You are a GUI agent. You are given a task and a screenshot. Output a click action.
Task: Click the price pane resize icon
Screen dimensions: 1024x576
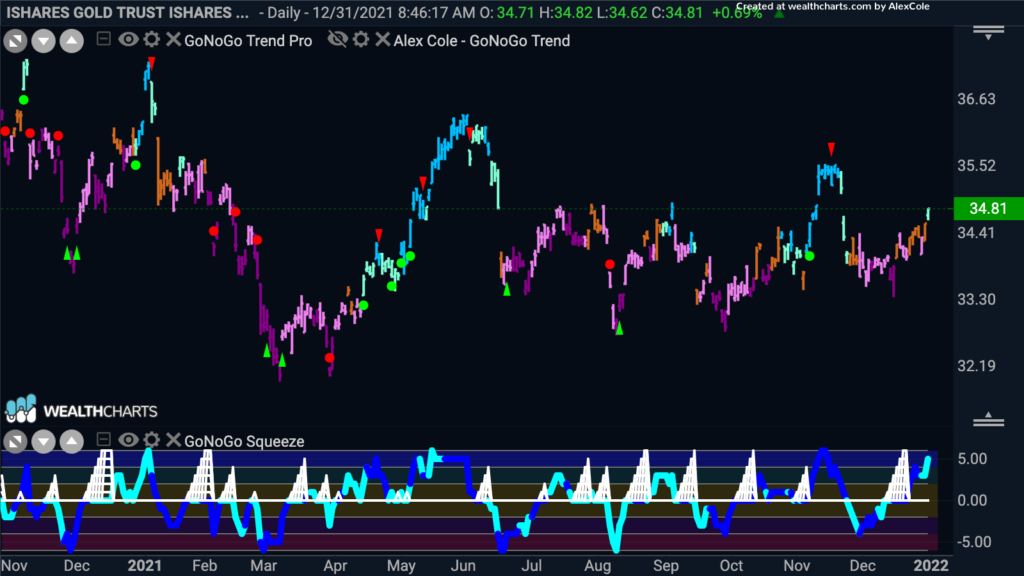pos(15,41)
